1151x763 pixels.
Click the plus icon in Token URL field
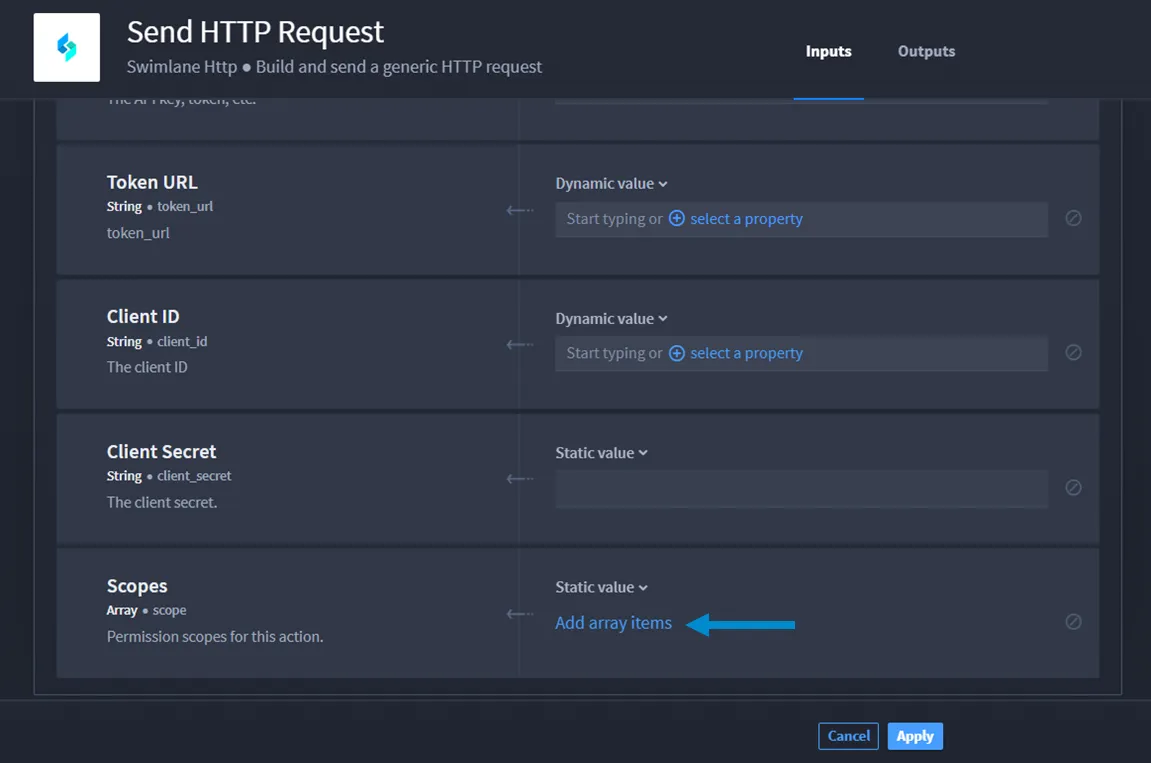click(677, 219)
